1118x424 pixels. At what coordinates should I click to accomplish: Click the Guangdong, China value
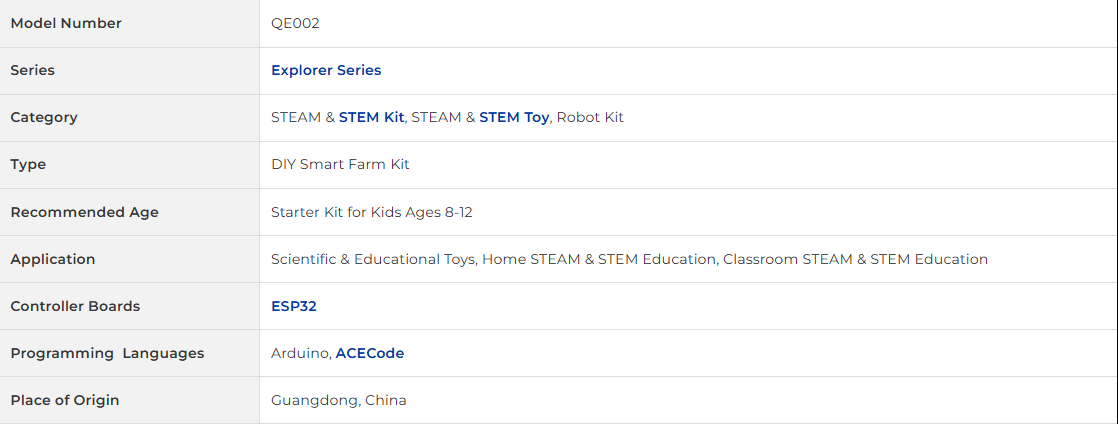[x=339, y=400]
